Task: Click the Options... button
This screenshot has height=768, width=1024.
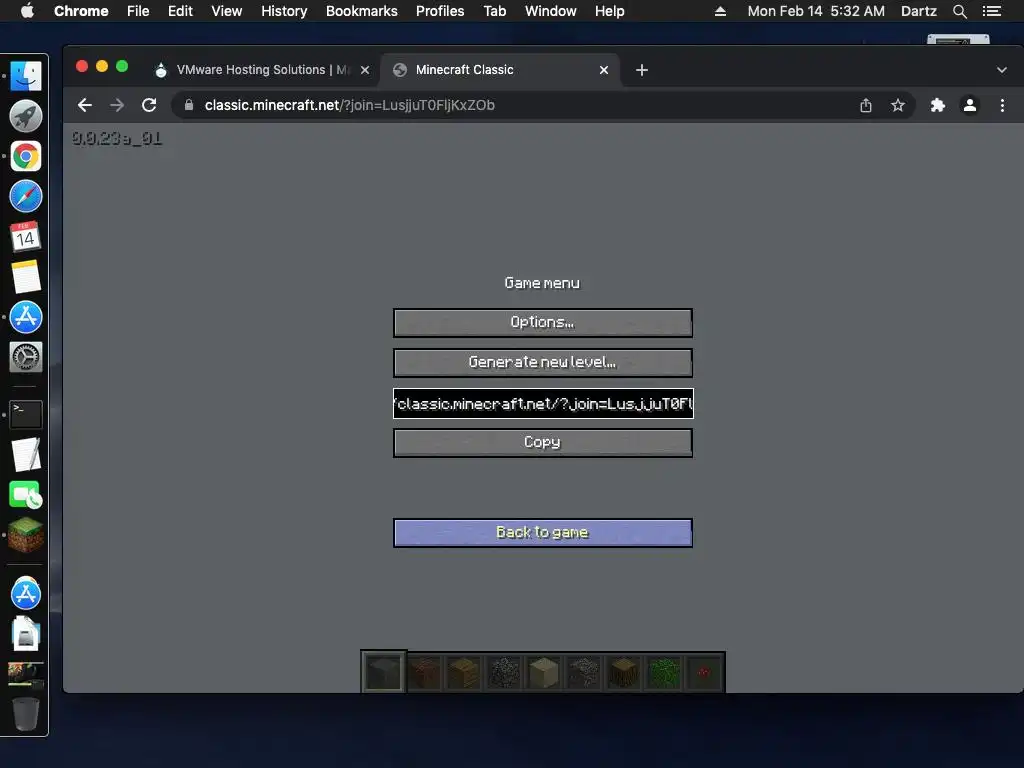Action: (543, 323)
